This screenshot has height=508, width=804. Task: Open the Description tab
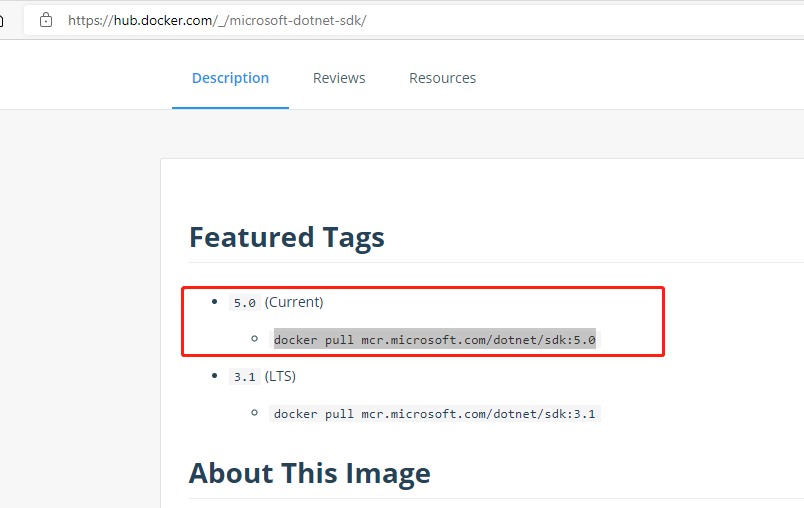point(230,78)
